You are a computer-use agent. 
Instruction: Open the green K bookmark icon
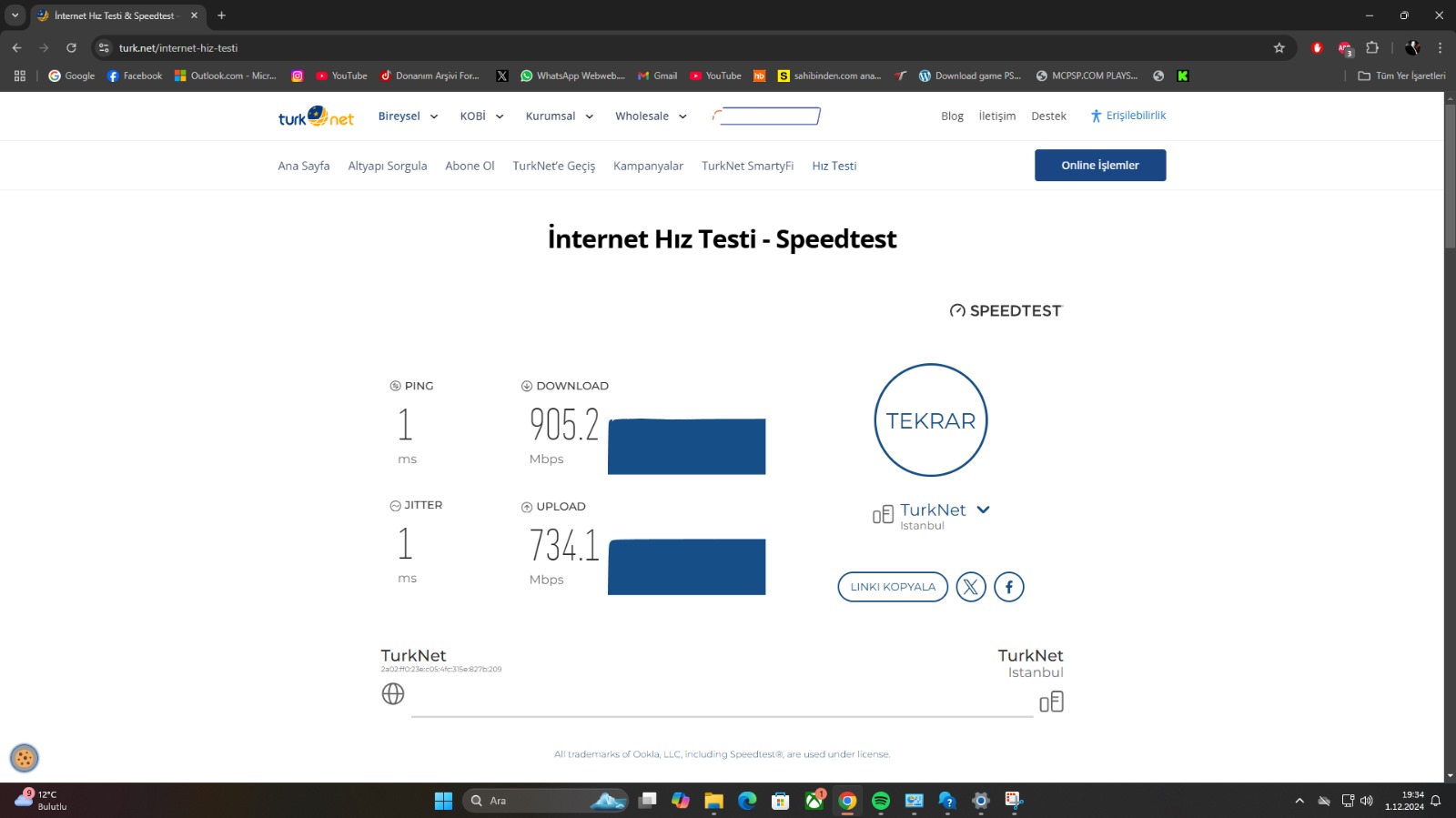(x=1183, y=76)
